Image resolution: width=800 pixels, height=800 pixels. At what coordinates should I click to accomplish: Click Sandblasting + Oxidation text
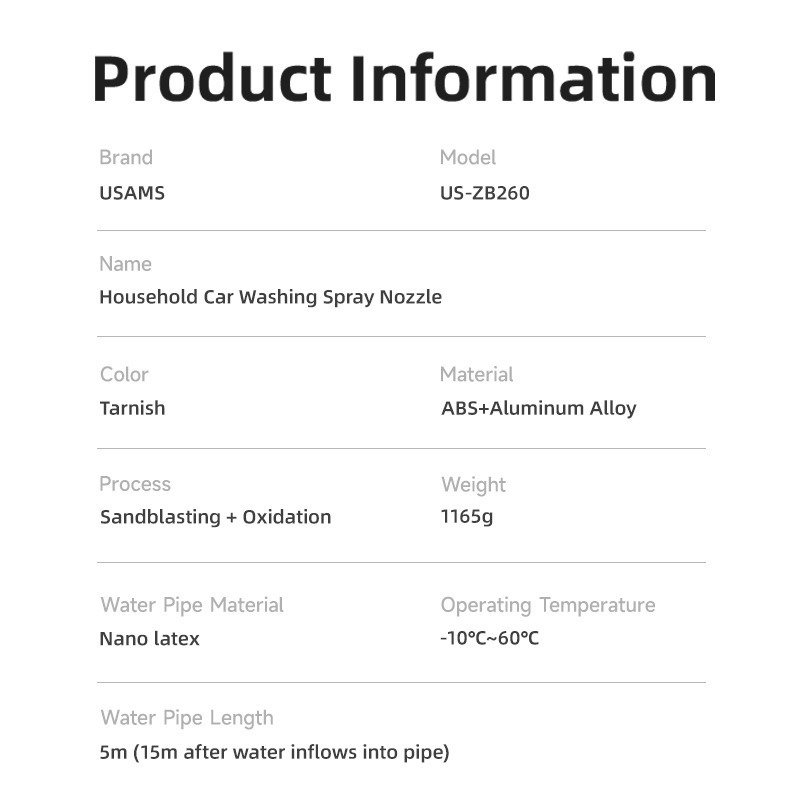coord(216,517)
